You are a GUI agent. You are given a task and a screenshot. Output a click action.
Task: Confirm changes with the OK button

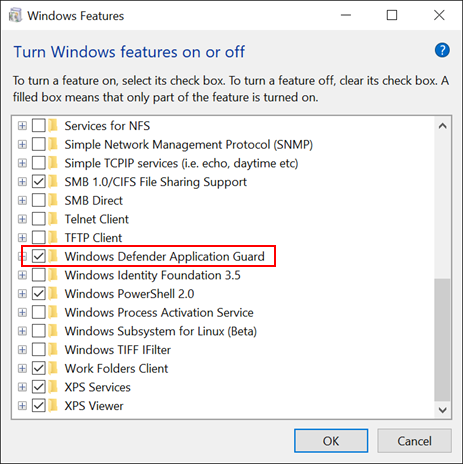coord(331,441)
